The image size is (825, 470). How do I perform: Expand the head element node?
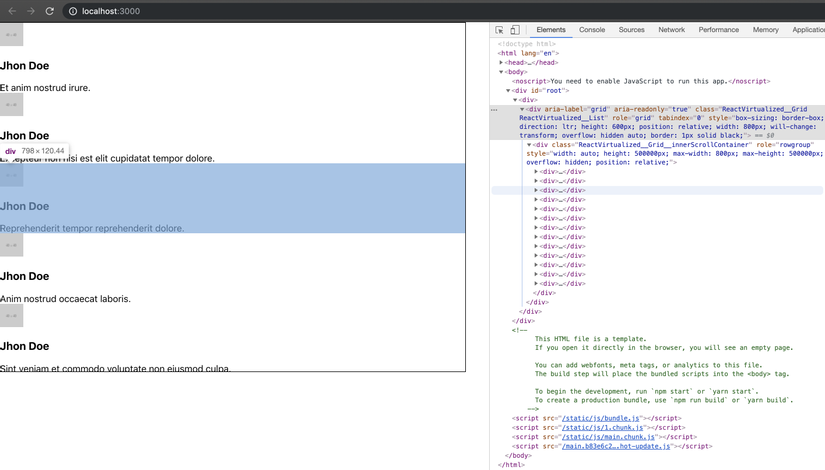pyautogui.click(x=502, y=63)
